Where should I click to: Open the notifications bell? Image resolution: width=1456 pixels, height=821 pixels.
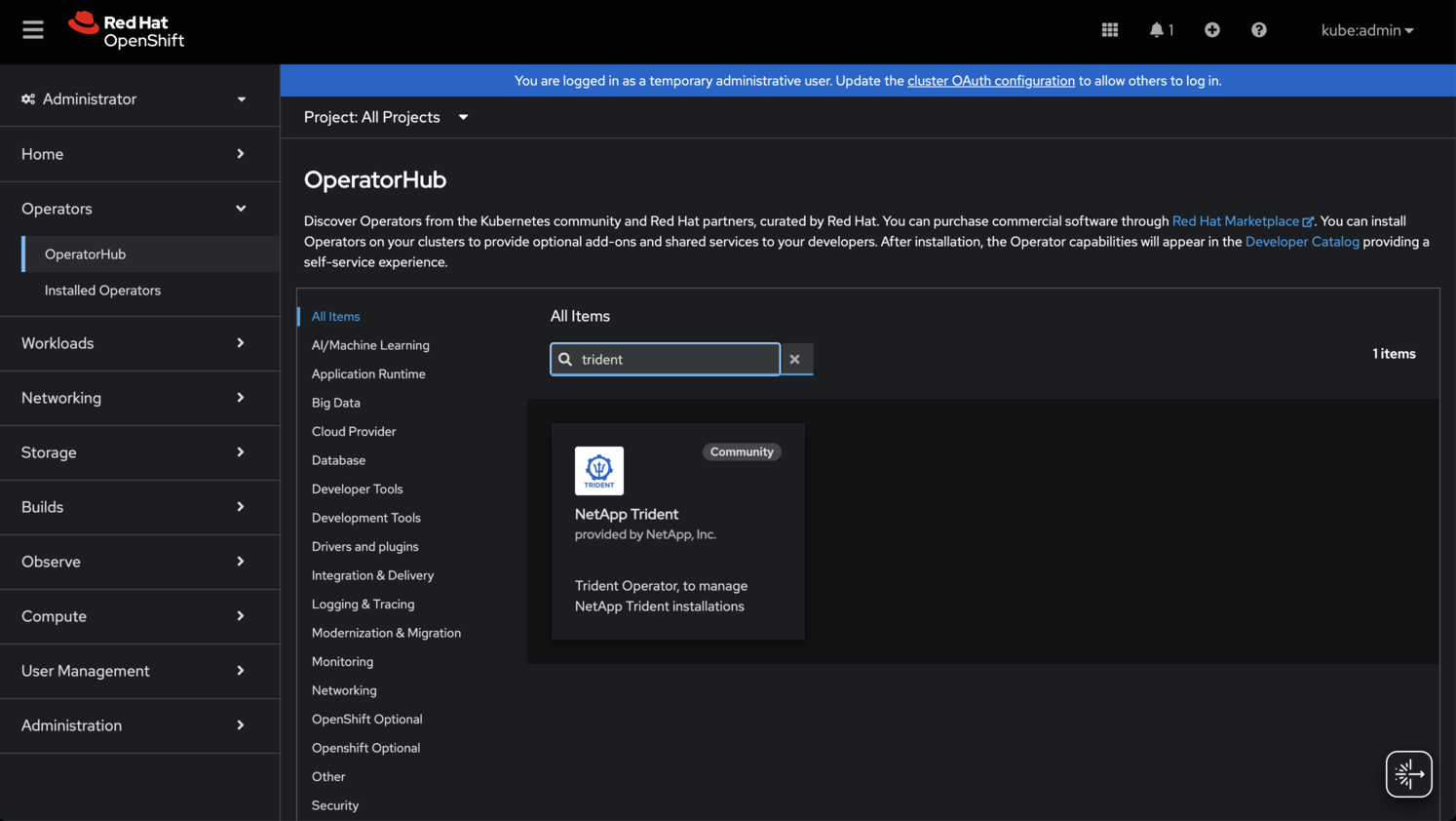[x=1159, y=30]
